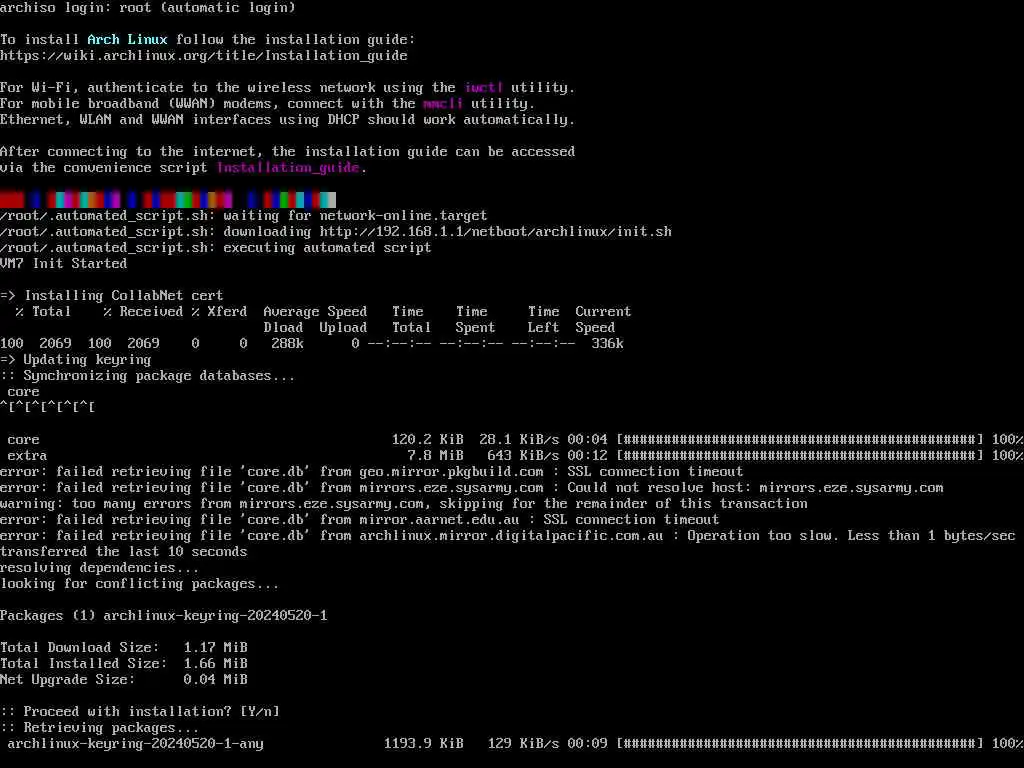Screen dimensions: 1024x768
Task: Click the highlighted 'Arch Linux' text
Action: (x=127, y=39)
